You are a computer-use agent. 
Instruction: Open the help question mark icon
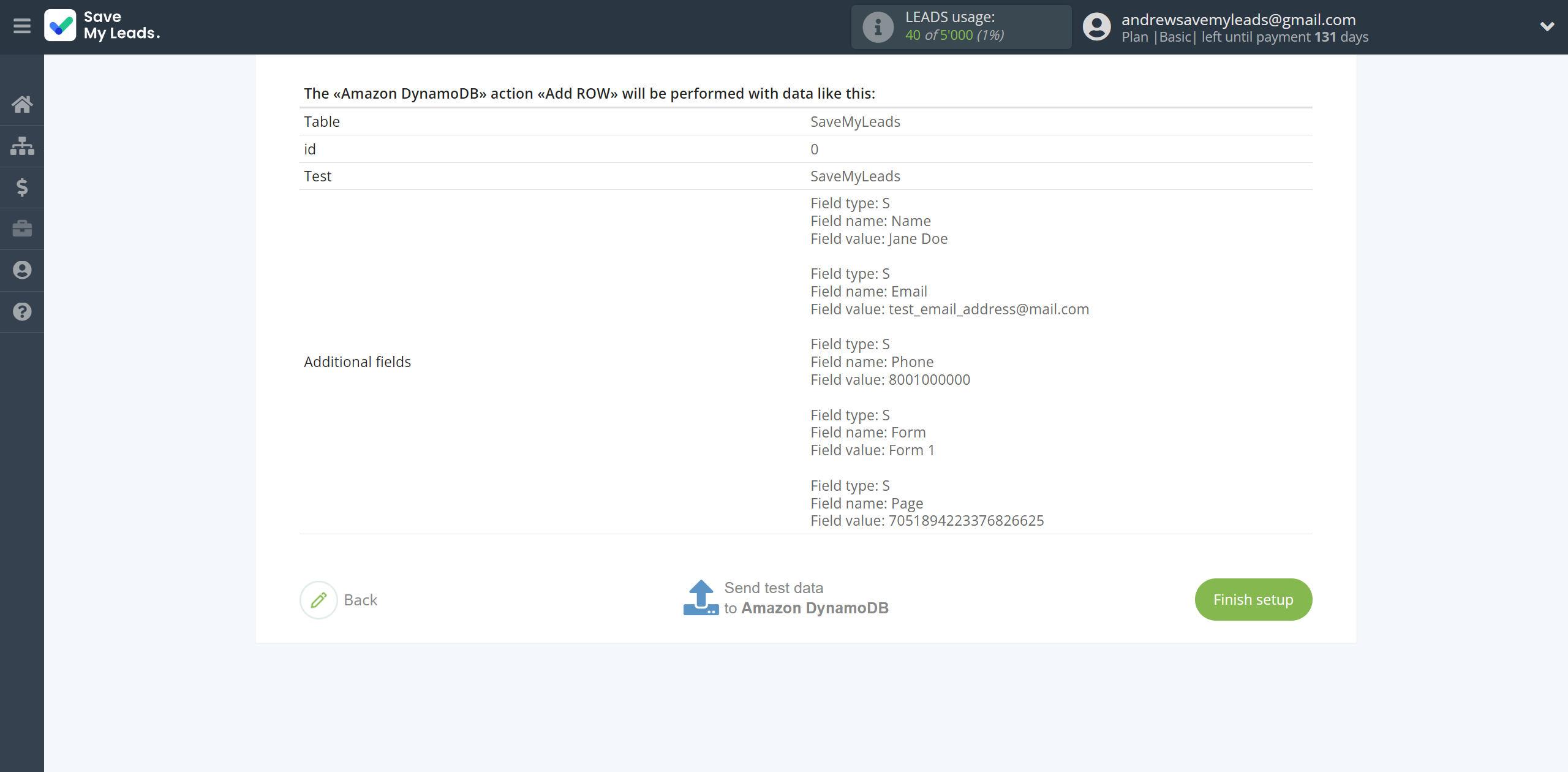22,312
